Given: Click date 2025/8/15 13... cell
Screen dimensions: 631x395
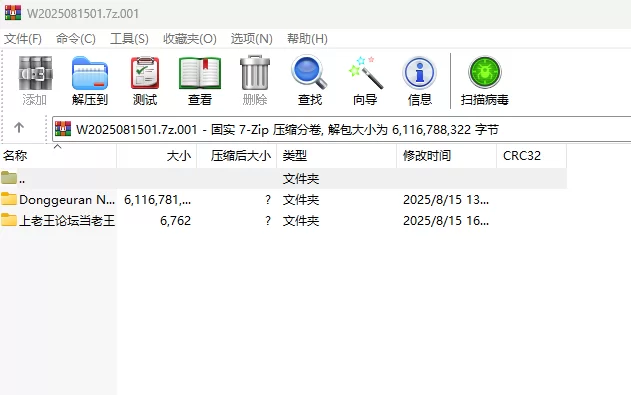Looking at the screenshot, I should (x=446, y=200).
